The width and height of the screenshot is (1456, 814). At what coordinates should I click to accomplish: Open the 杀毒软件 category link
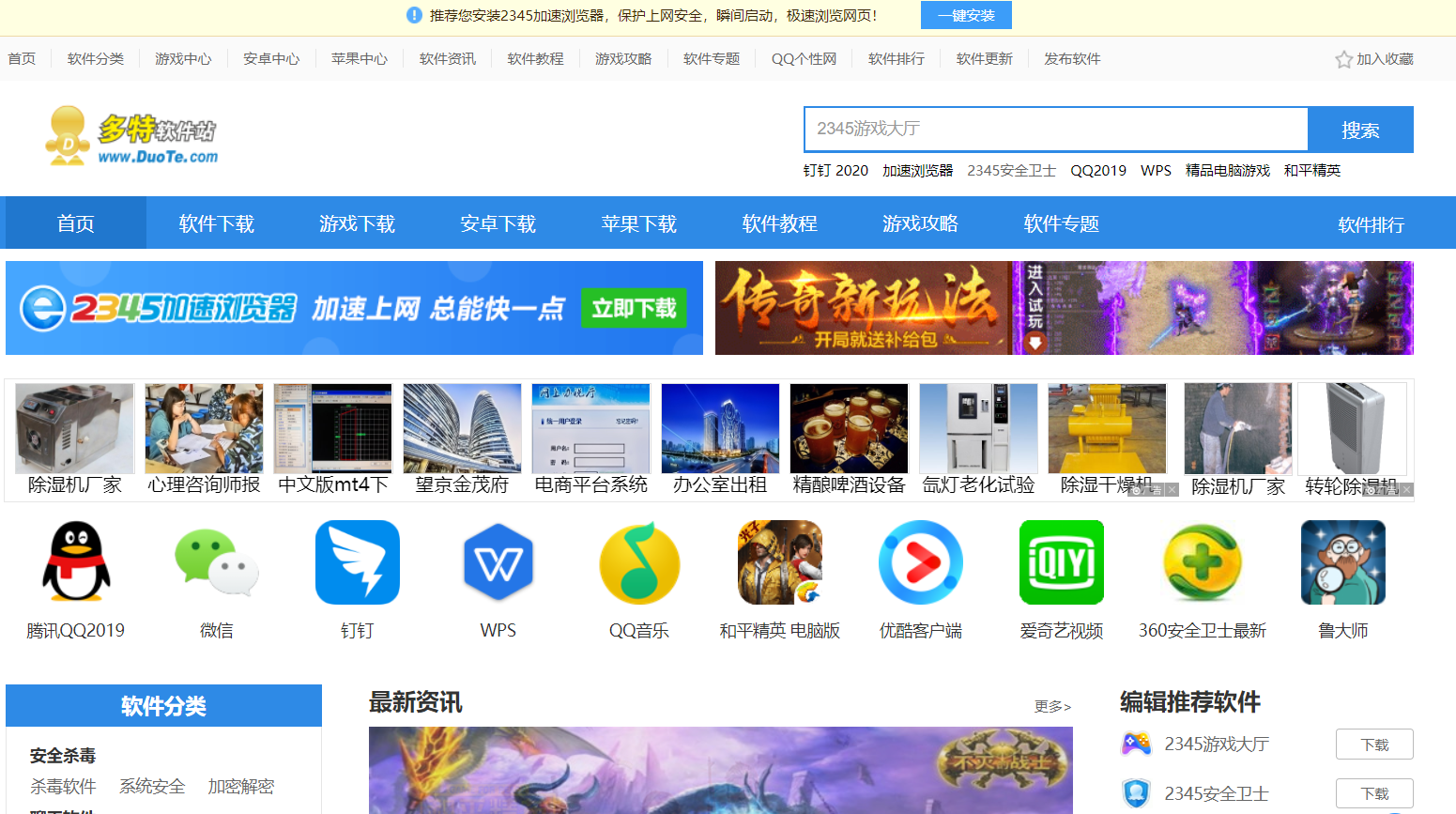(63, 787)
